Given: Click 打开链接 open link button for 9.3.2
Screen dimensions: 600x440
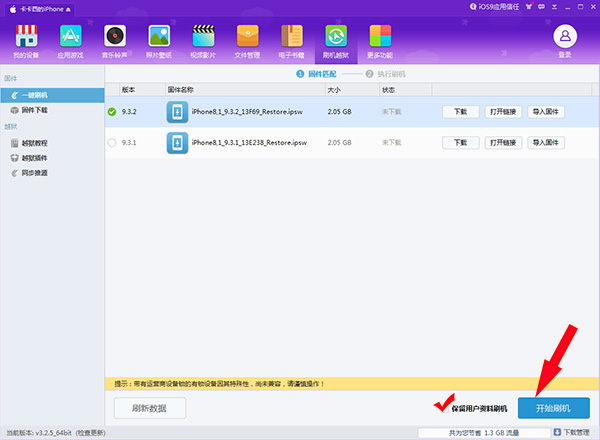Looking at the screenshot, I should (503, 112).
